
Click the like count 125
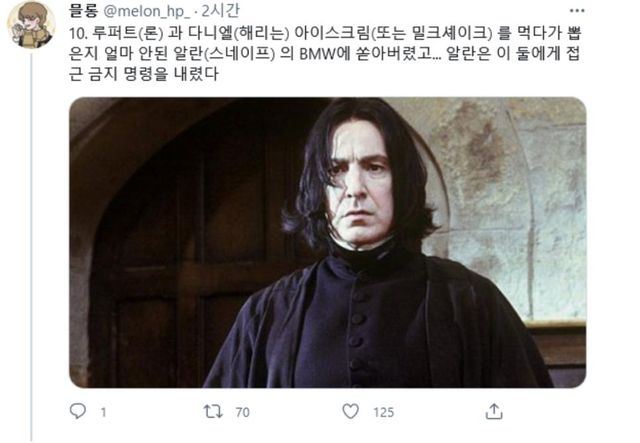[384, 412]
